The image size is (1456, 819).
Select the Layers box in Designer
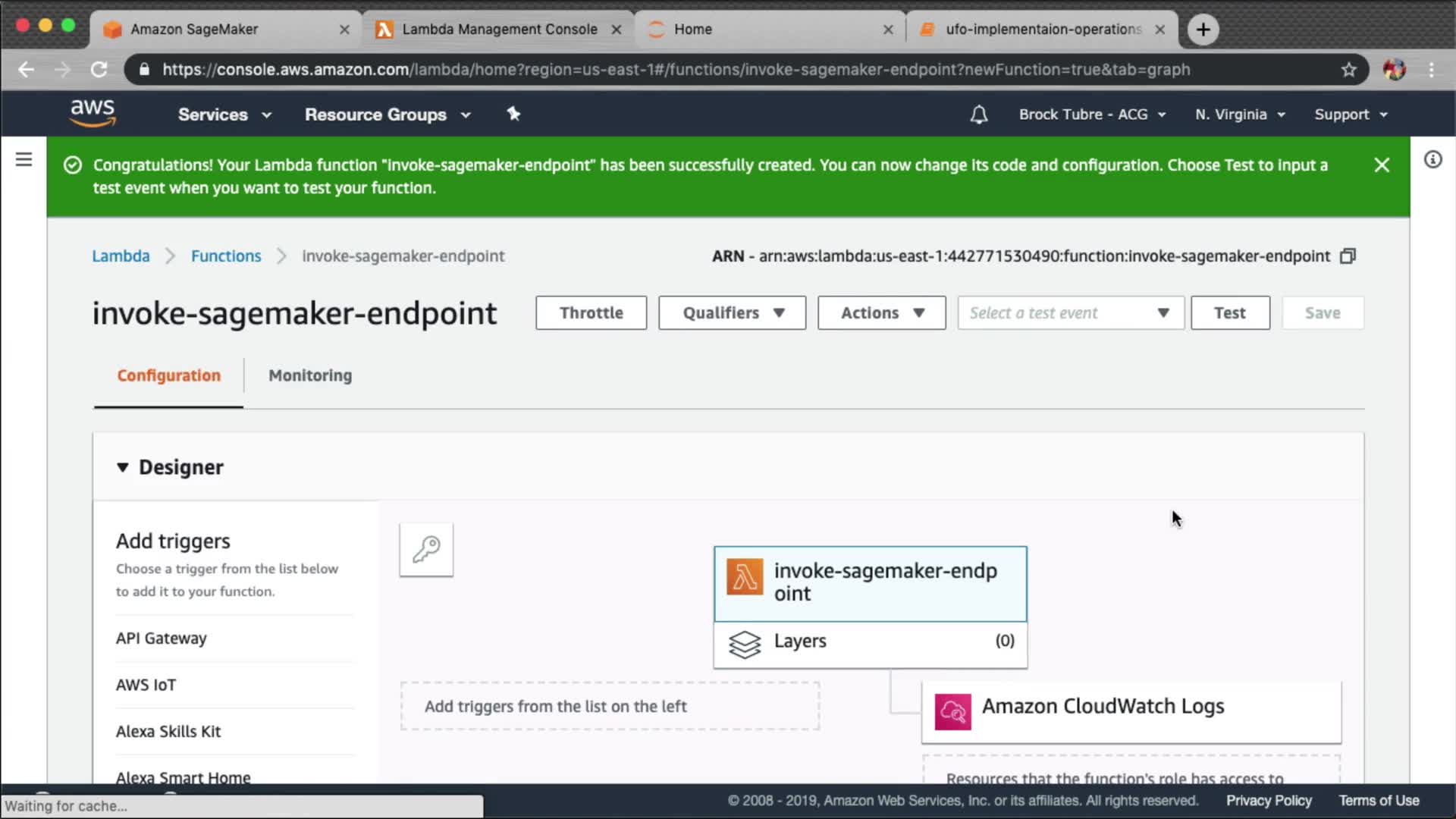pyautogui.click(x=870, y=643)
